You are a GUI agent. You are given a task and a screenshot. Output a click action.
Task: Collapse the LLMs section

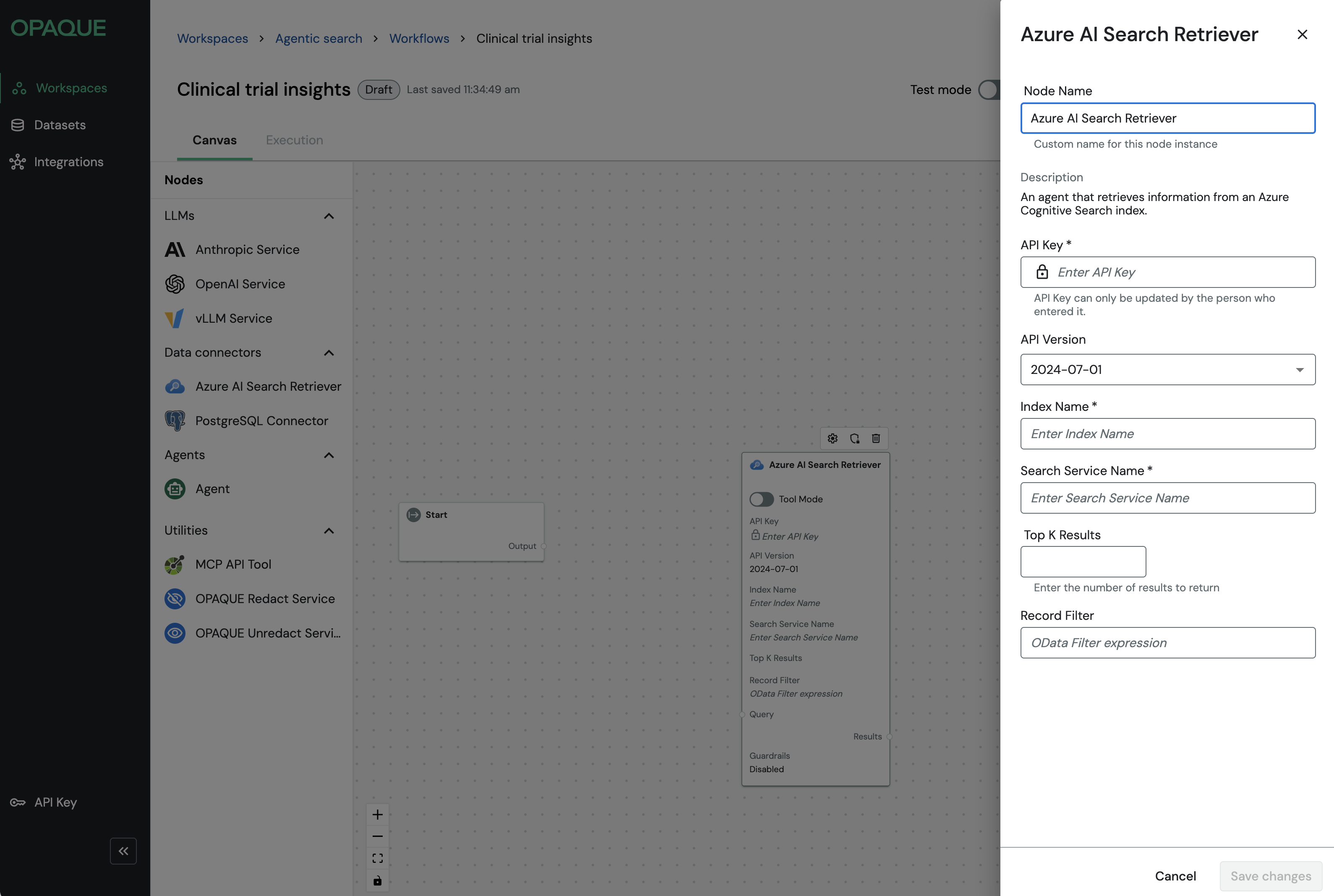[x=329, y=216]
